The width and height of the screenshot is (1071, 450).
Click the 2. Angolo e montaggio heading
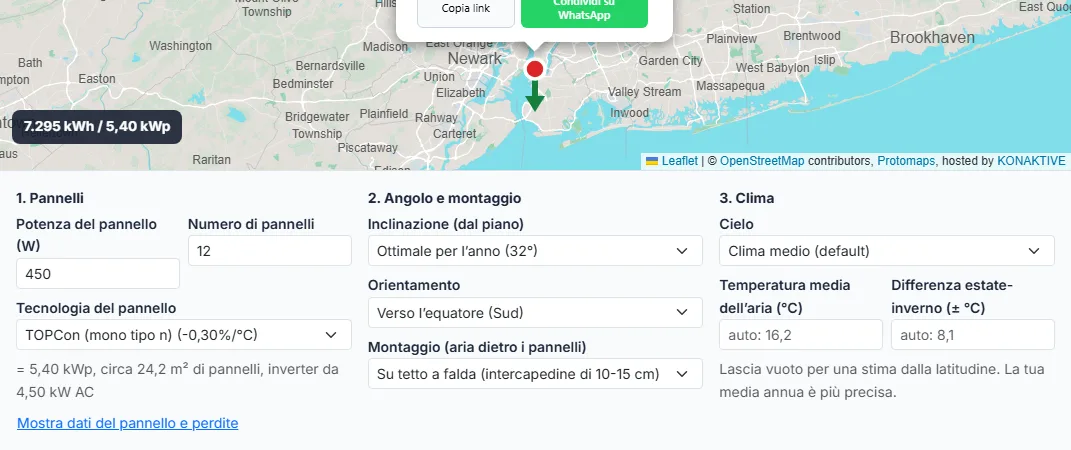(x=445, y=198)
